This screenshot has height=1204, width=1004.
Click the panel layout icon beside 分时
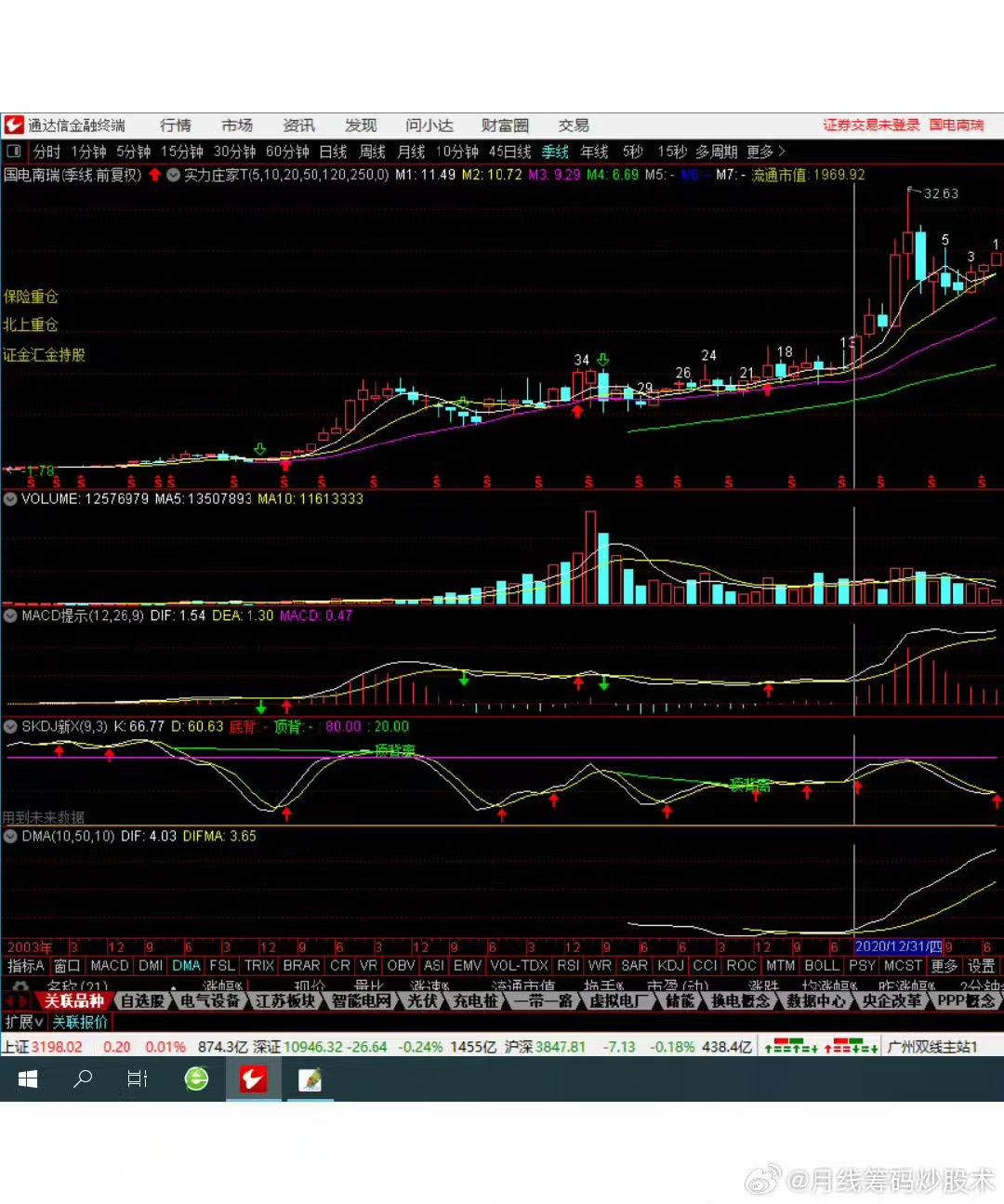(x=14, y=152)
